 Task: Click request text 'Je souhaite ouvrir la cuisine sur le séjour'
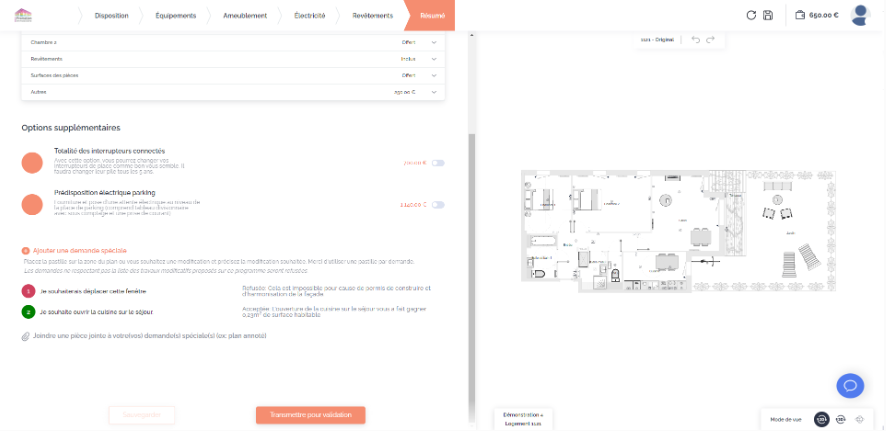click(x=96, y=312)
